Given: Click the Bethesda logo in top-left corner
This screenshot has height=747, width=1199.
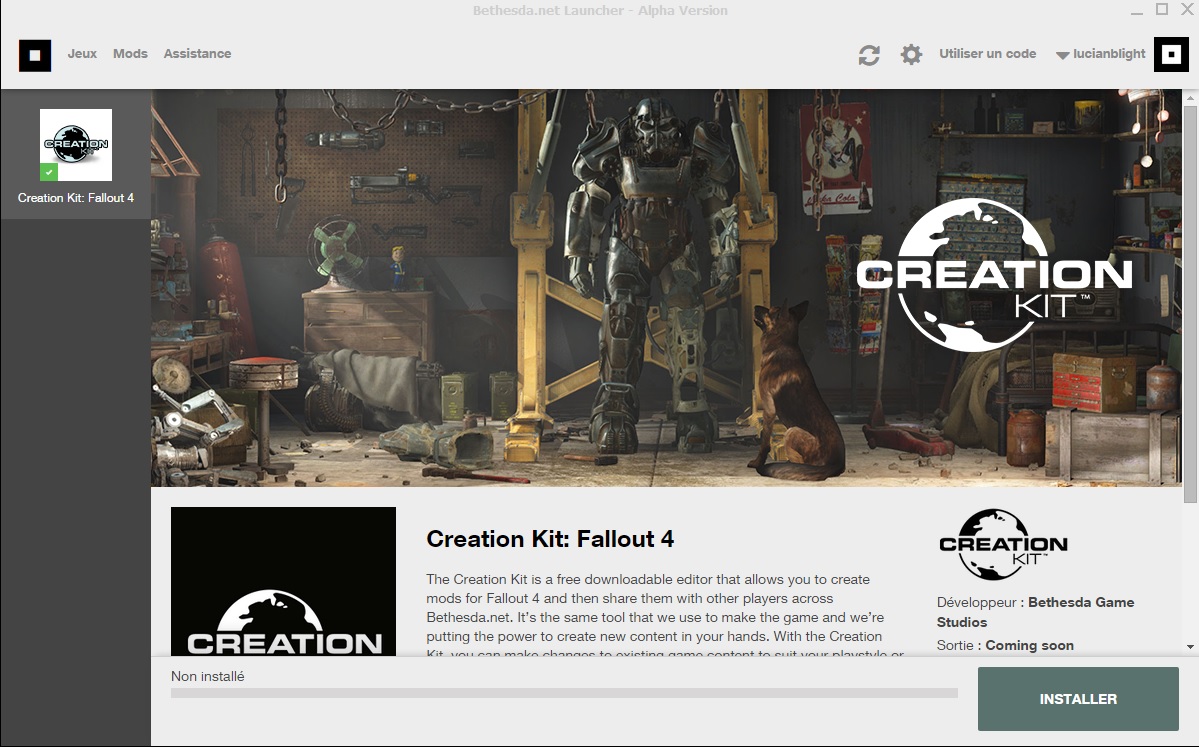Looking at the screenshot, I should point(34,55).
